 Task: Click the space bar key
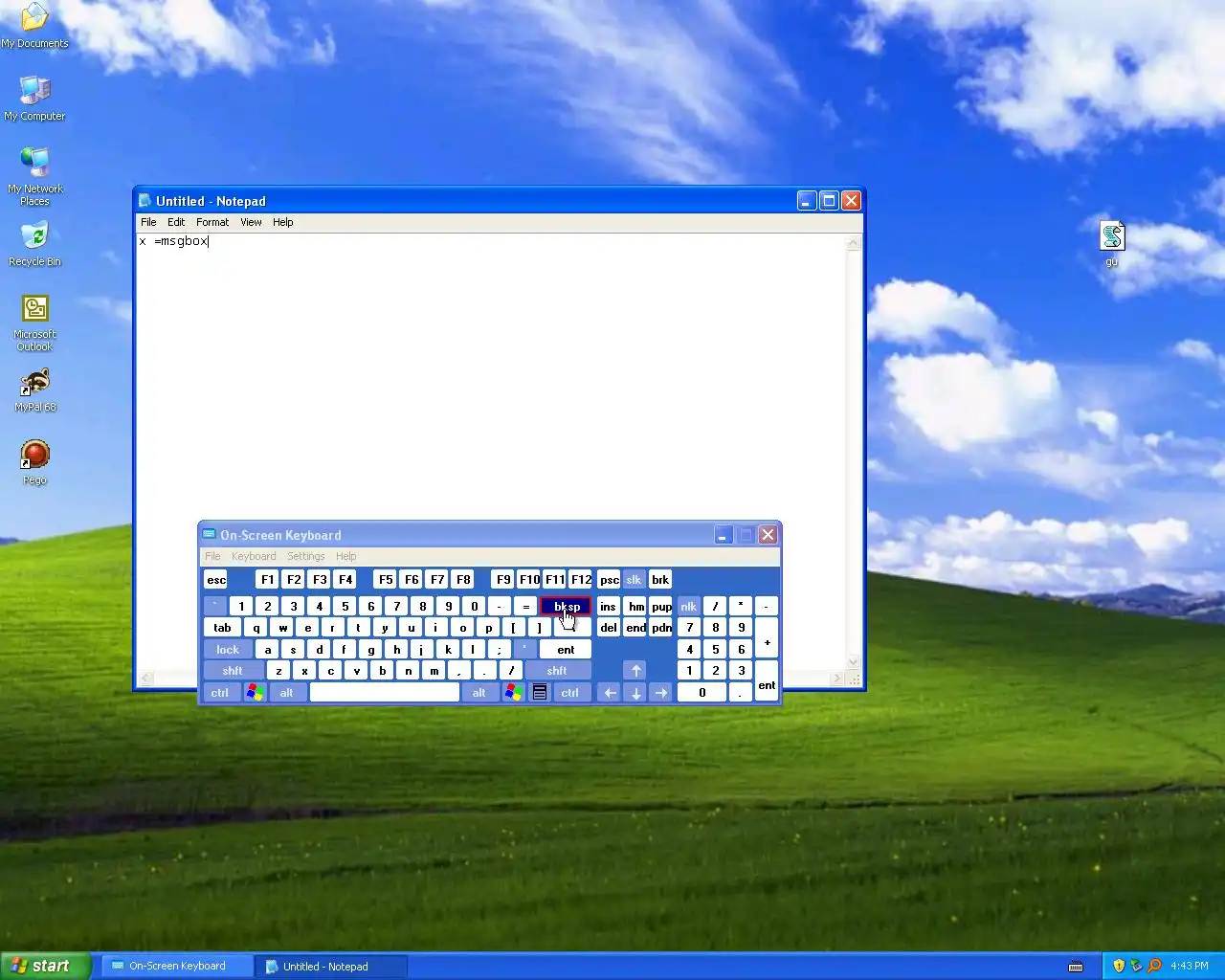click(385, 692)
